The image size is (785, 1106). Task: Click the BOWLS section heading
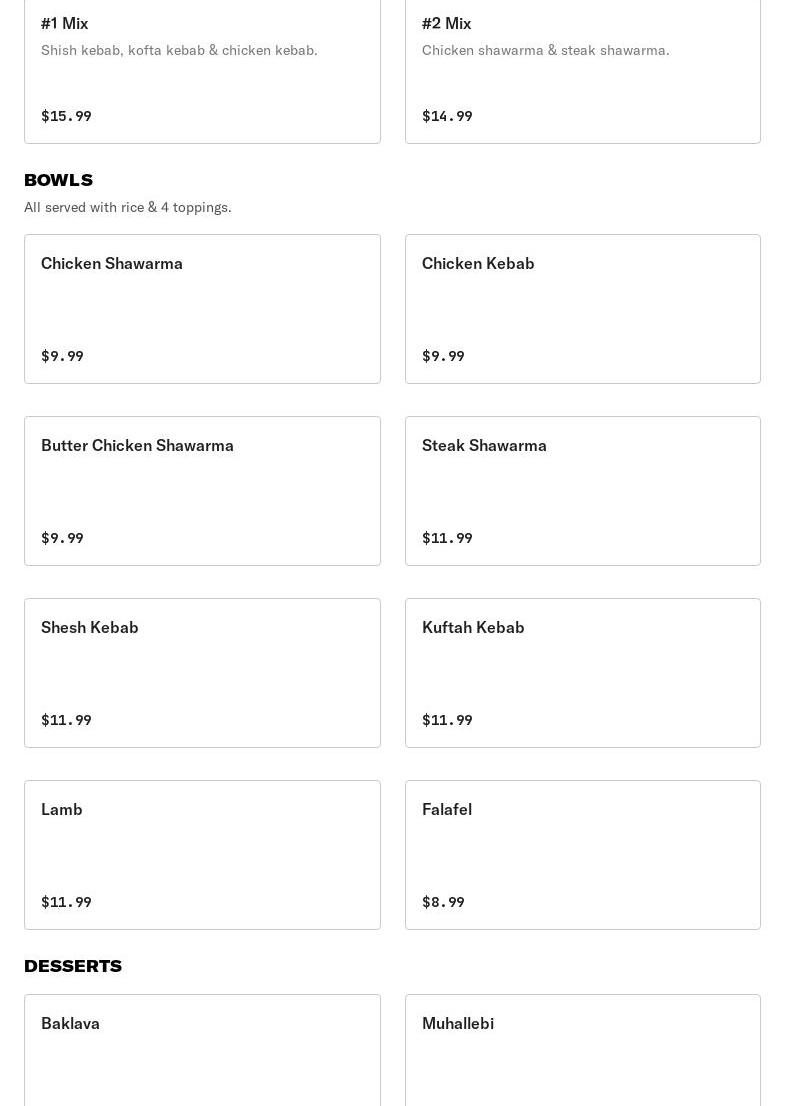[58, 180]
